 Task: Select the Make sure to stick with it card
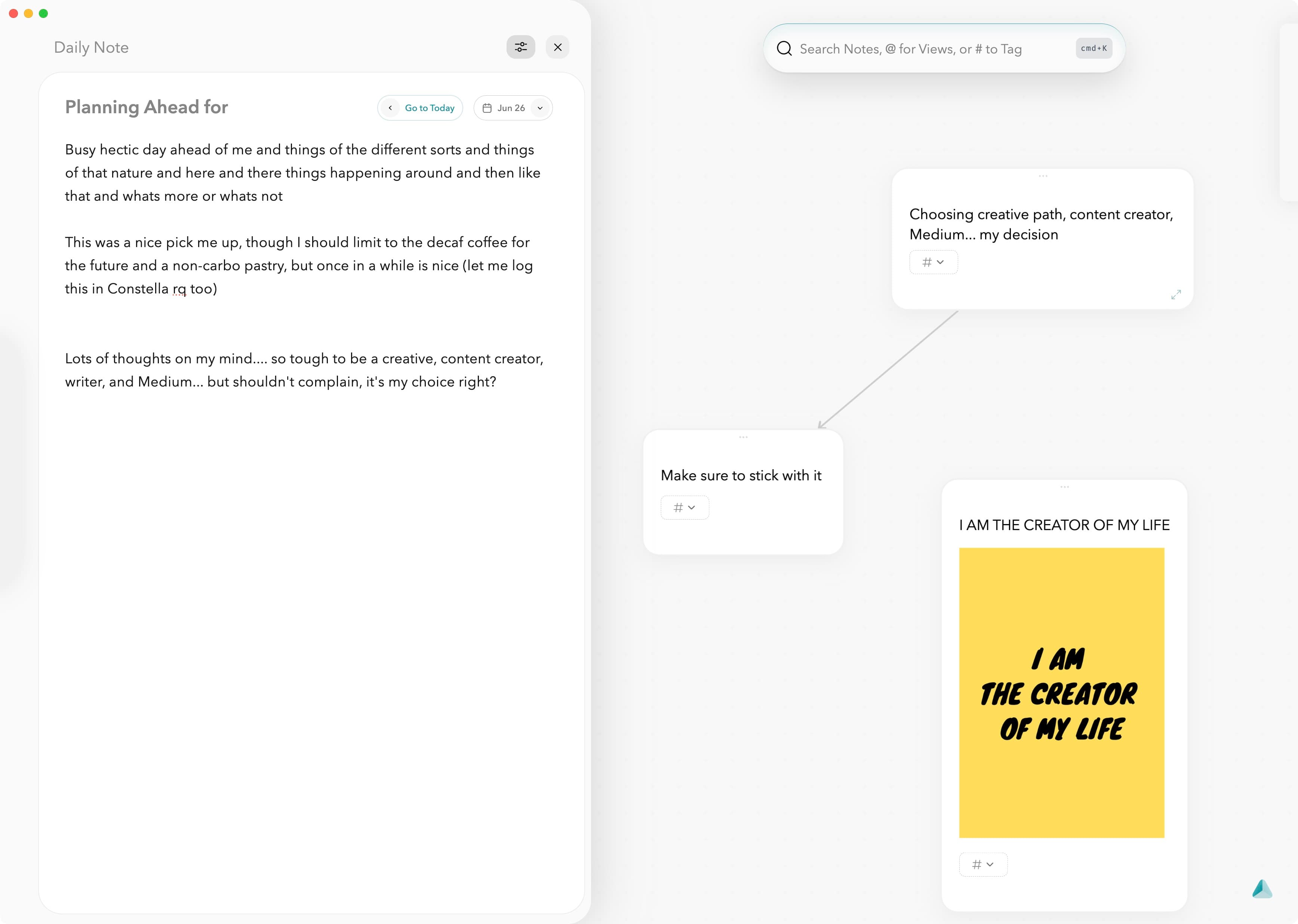(741, 475)
